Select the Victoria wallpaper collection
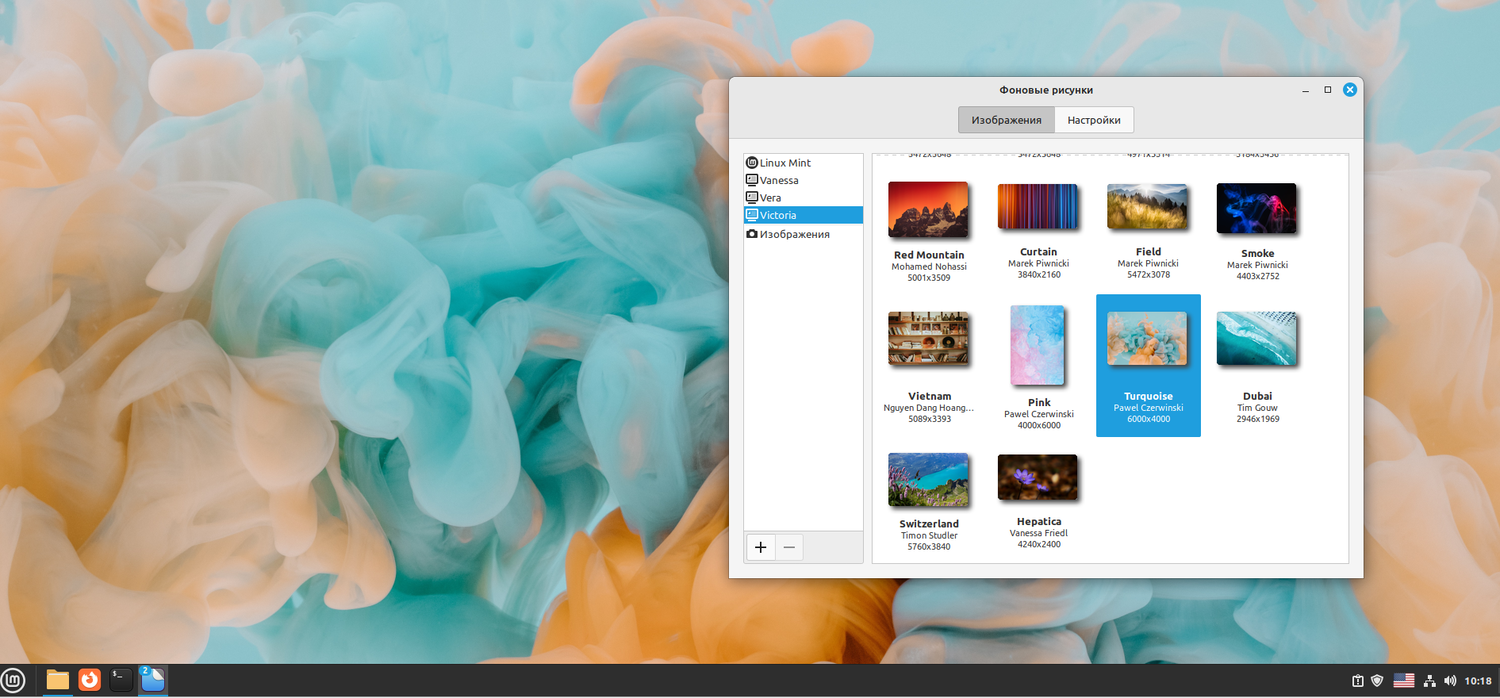This screenshot has width=1500, height=698. 803,215
